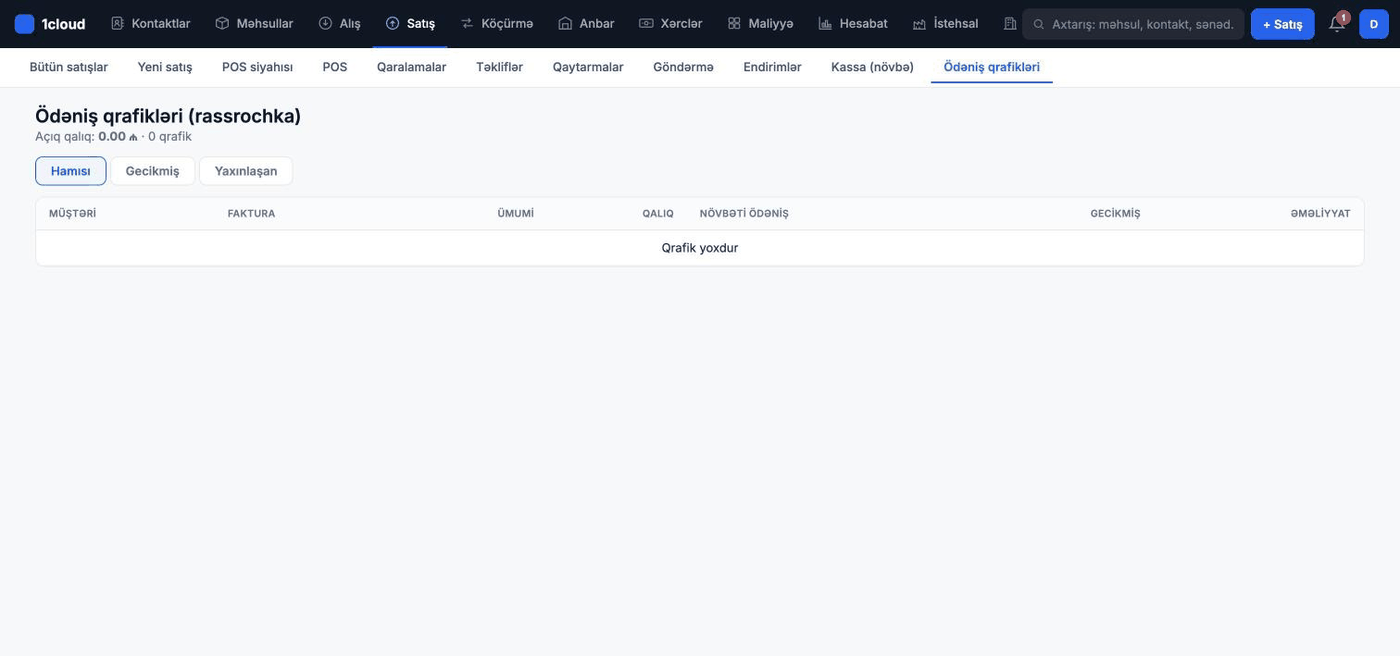Click the QALIQ column header

pyautogui.click(x=658, y=214)
